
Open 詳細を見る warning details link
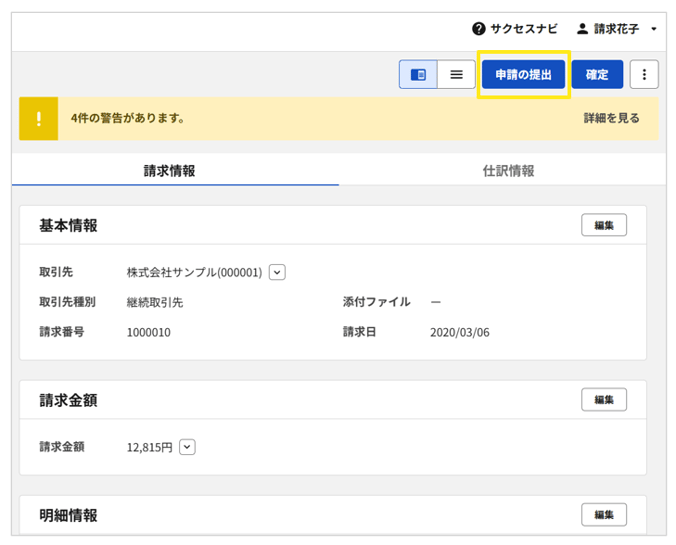point(611,118)
